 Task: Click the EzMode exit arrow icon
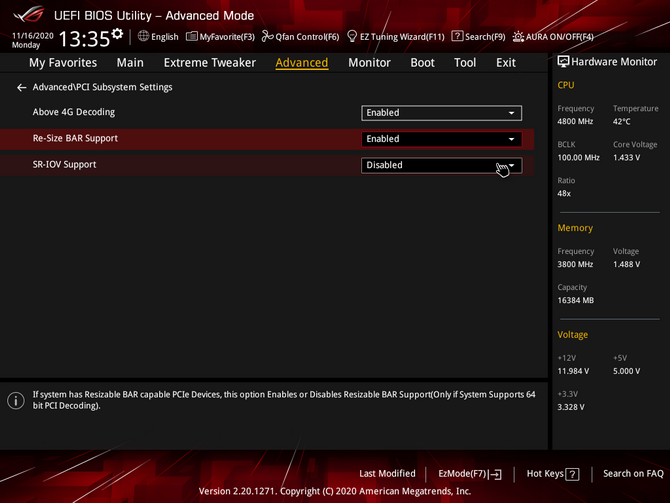coord(496,474)
